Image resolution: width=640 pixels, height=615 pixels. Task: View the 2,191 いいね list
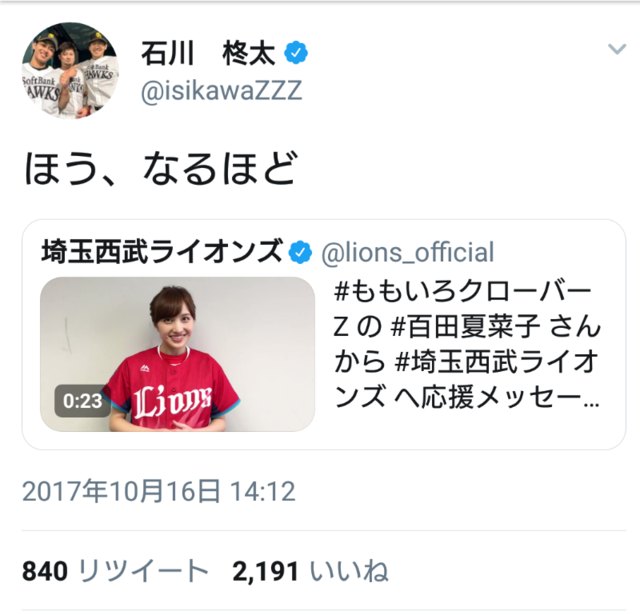click(310, 571)
